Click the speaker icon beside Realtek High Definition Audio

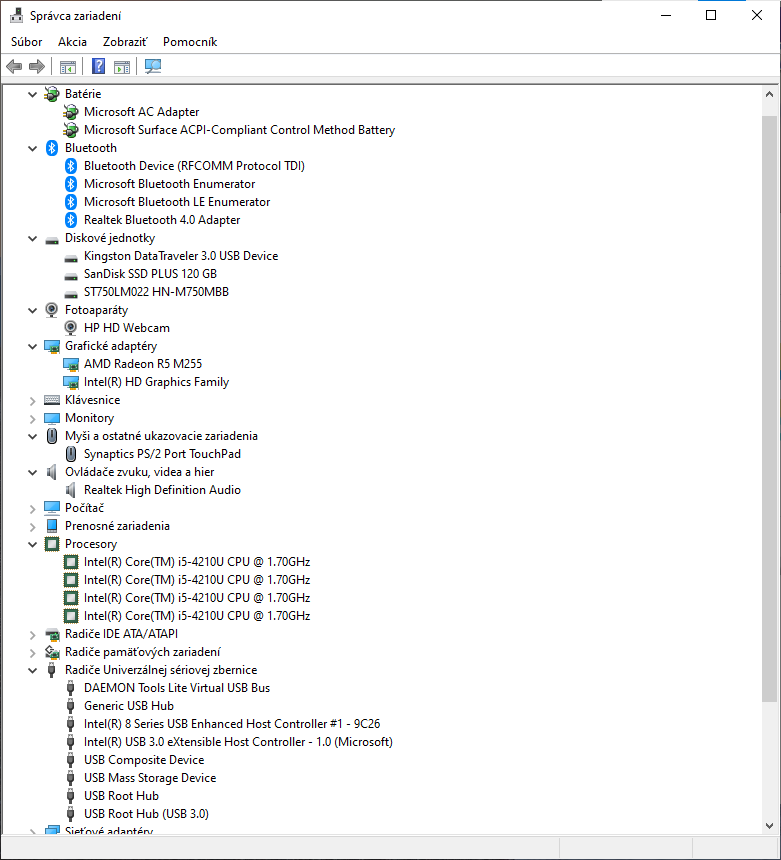[71, 490]
